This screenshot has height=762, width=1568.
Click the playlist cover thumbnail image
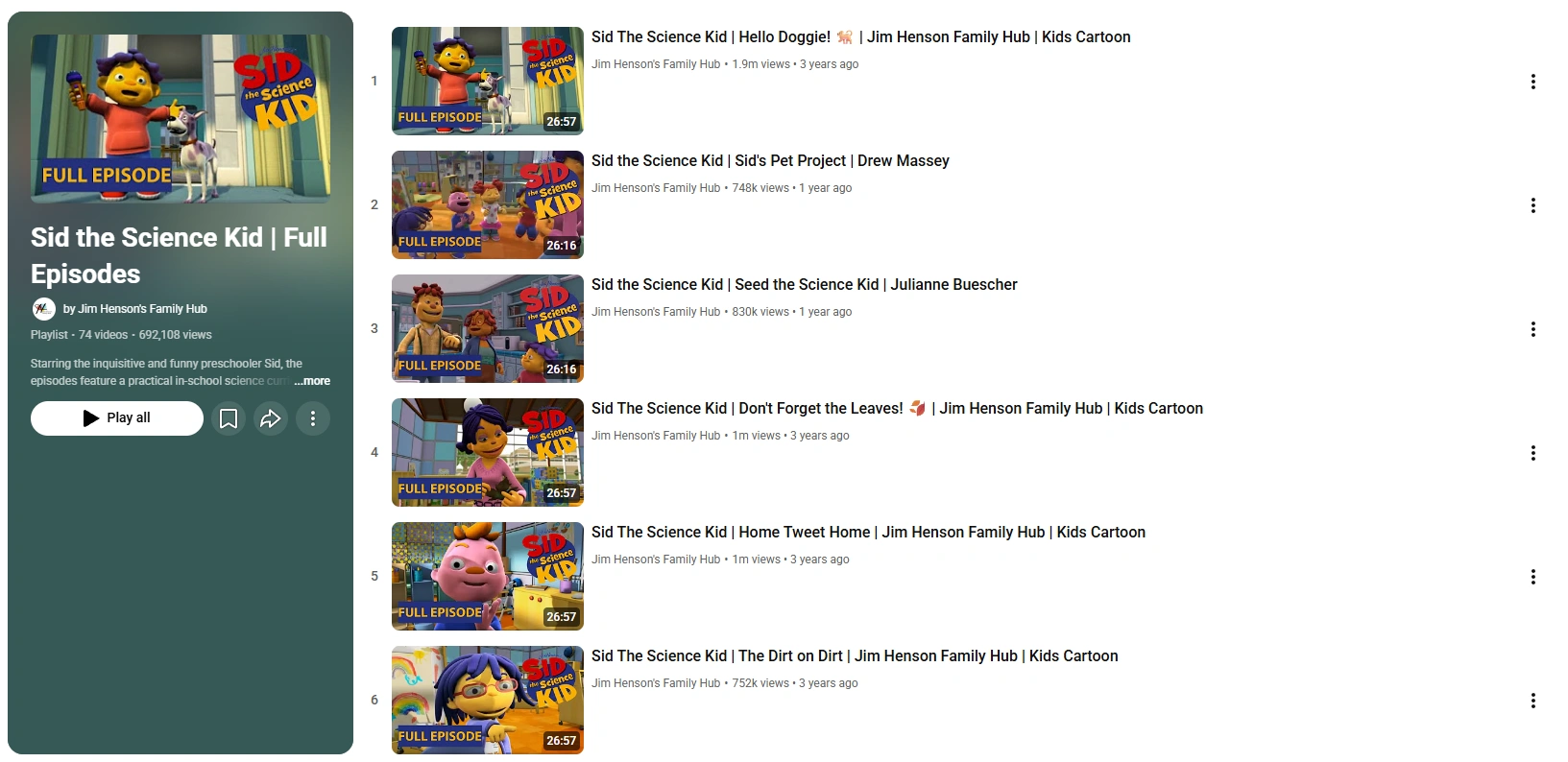pos(181,119)
